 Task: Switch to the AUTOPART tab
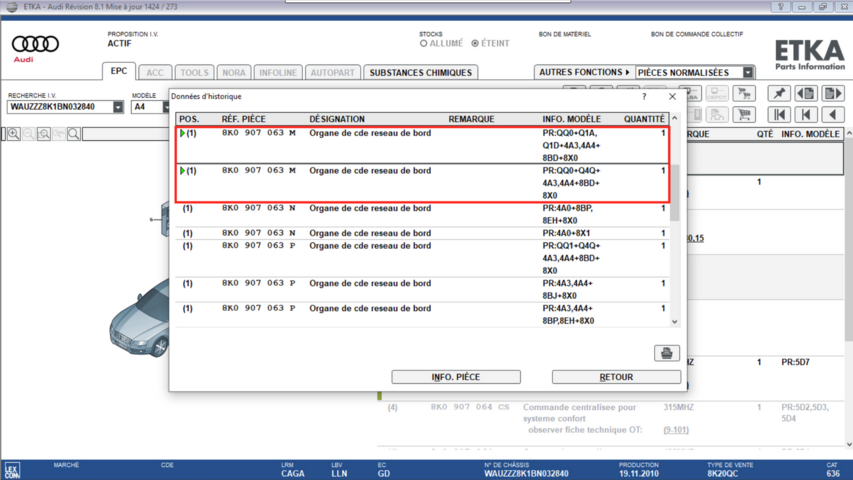click(332, 73)
